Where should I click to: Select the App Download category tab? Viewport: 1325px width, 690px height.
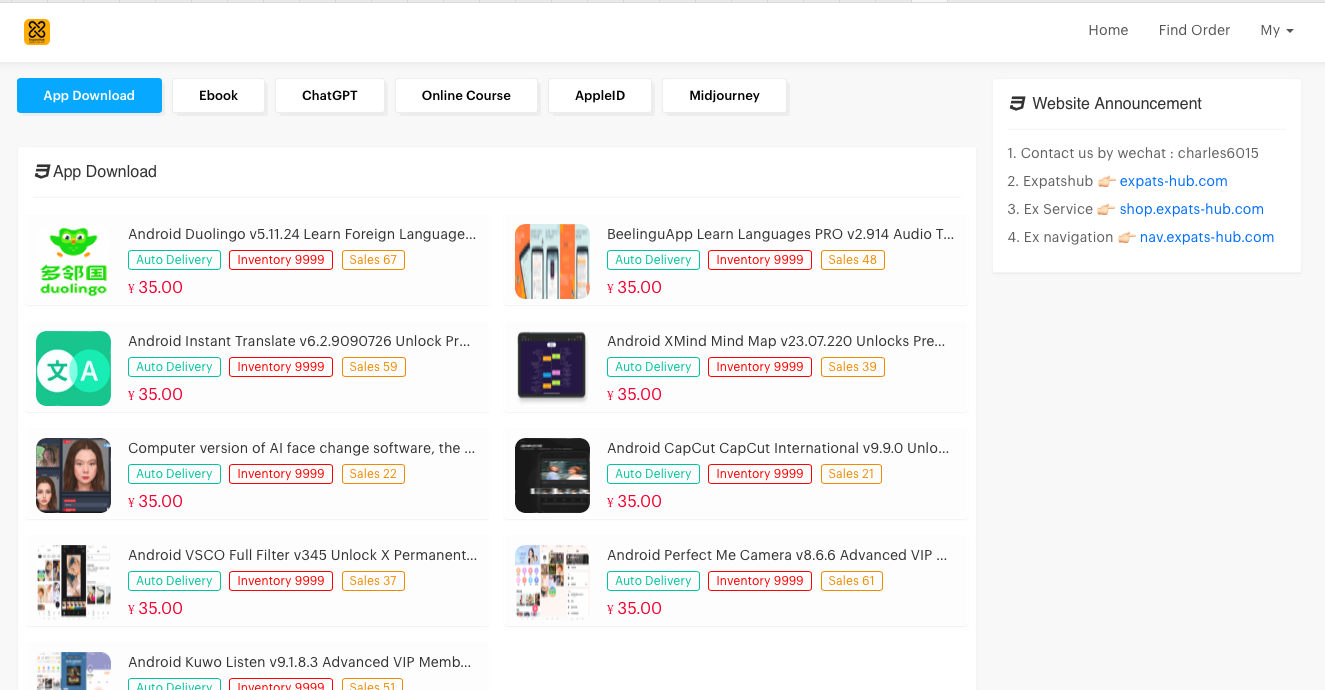coord(89,96)
